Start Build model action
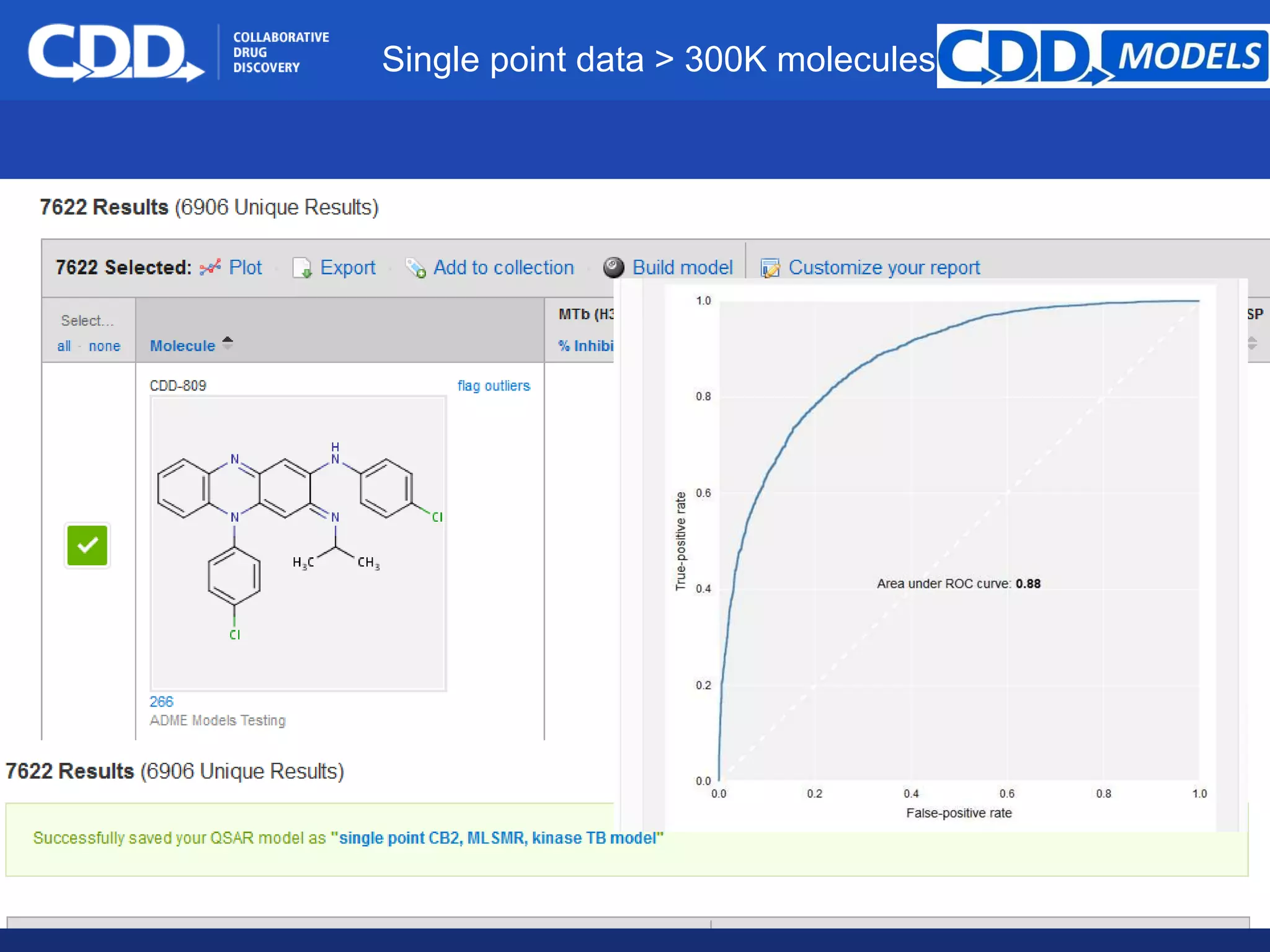The width and height of the screenshot is (1270, 952). 683,267
